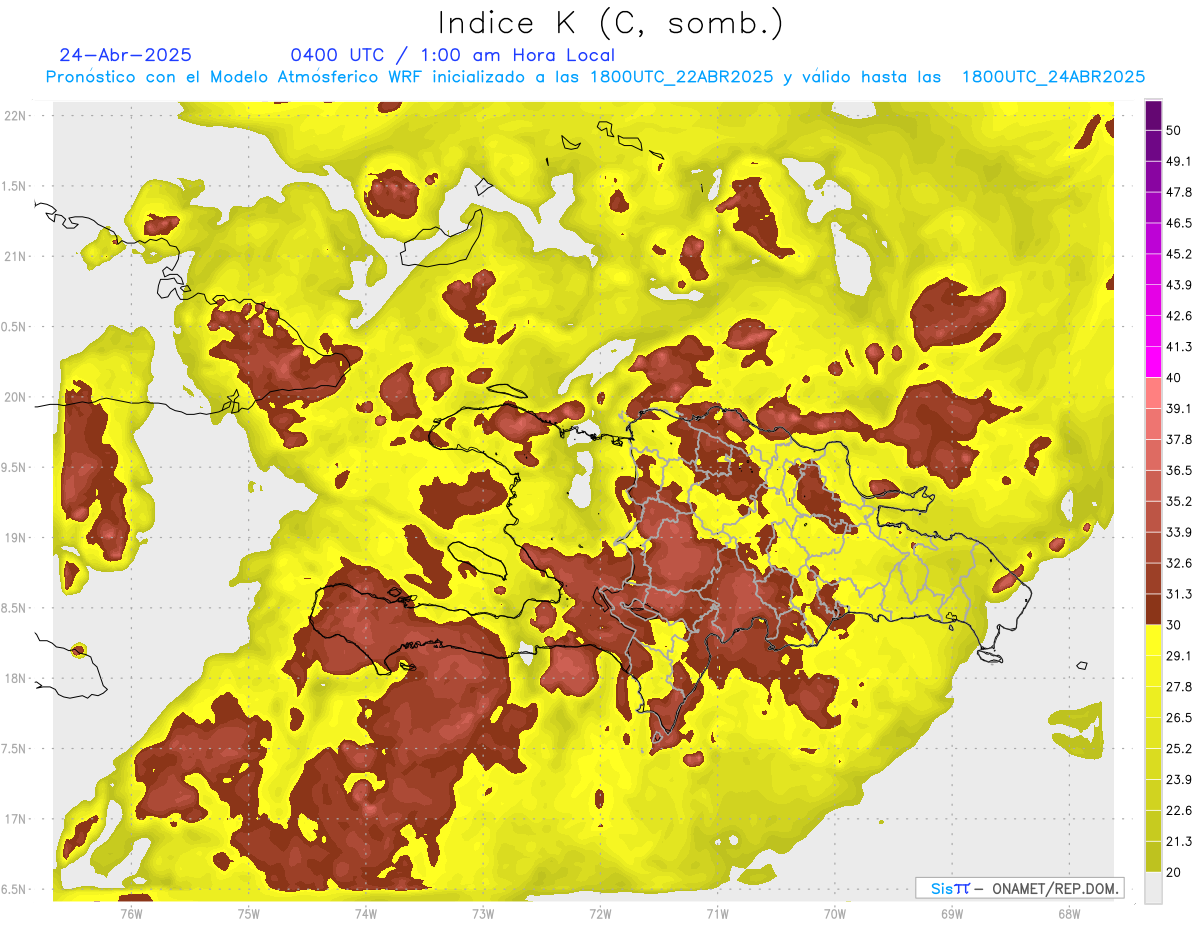Image resolution: width=1200 pixels, height=927 pixels.
Task: Click the colorbar value '42.6'
Action: (x=1178, y=317)
